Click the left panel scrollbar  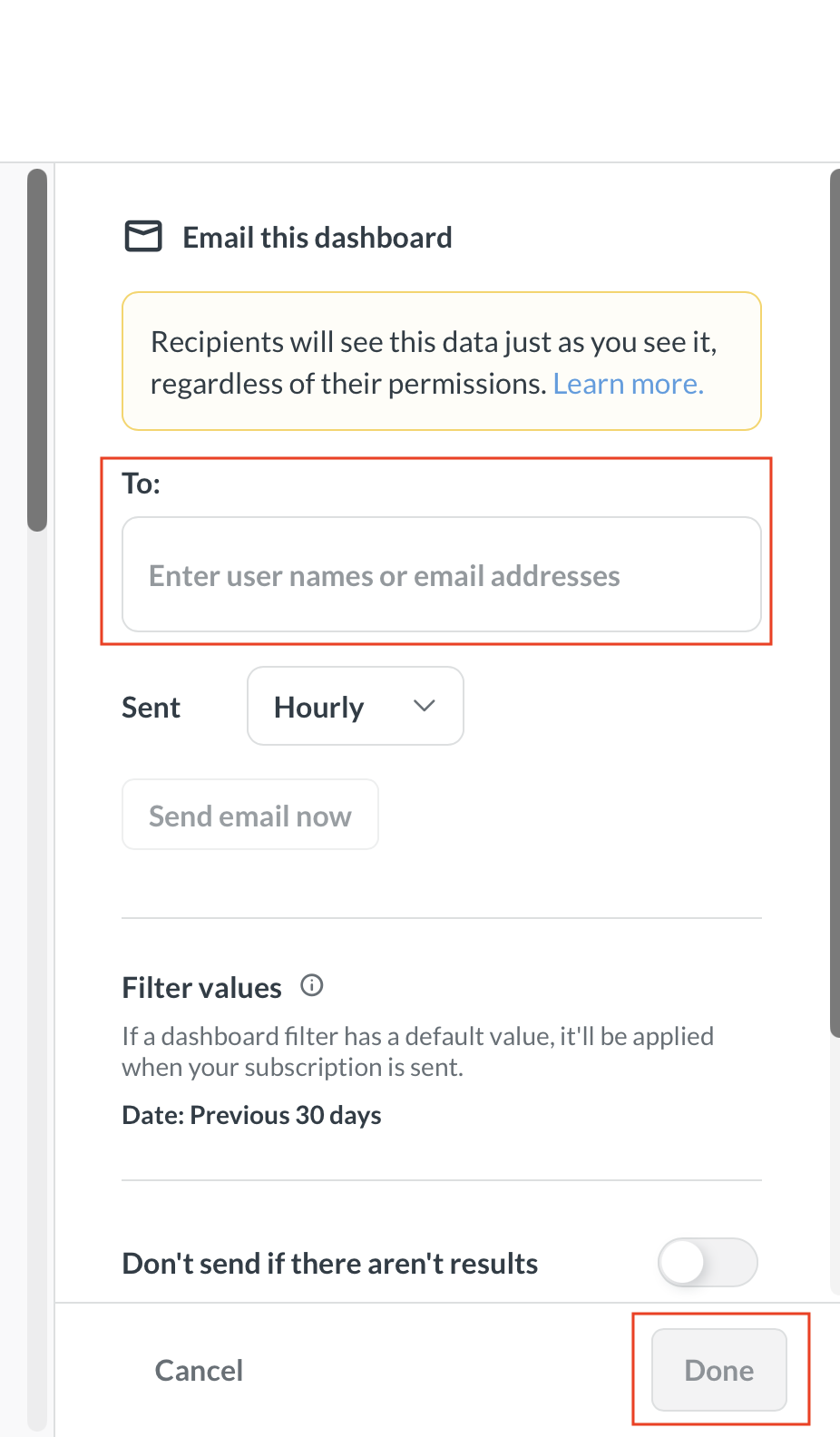[37, 349]
